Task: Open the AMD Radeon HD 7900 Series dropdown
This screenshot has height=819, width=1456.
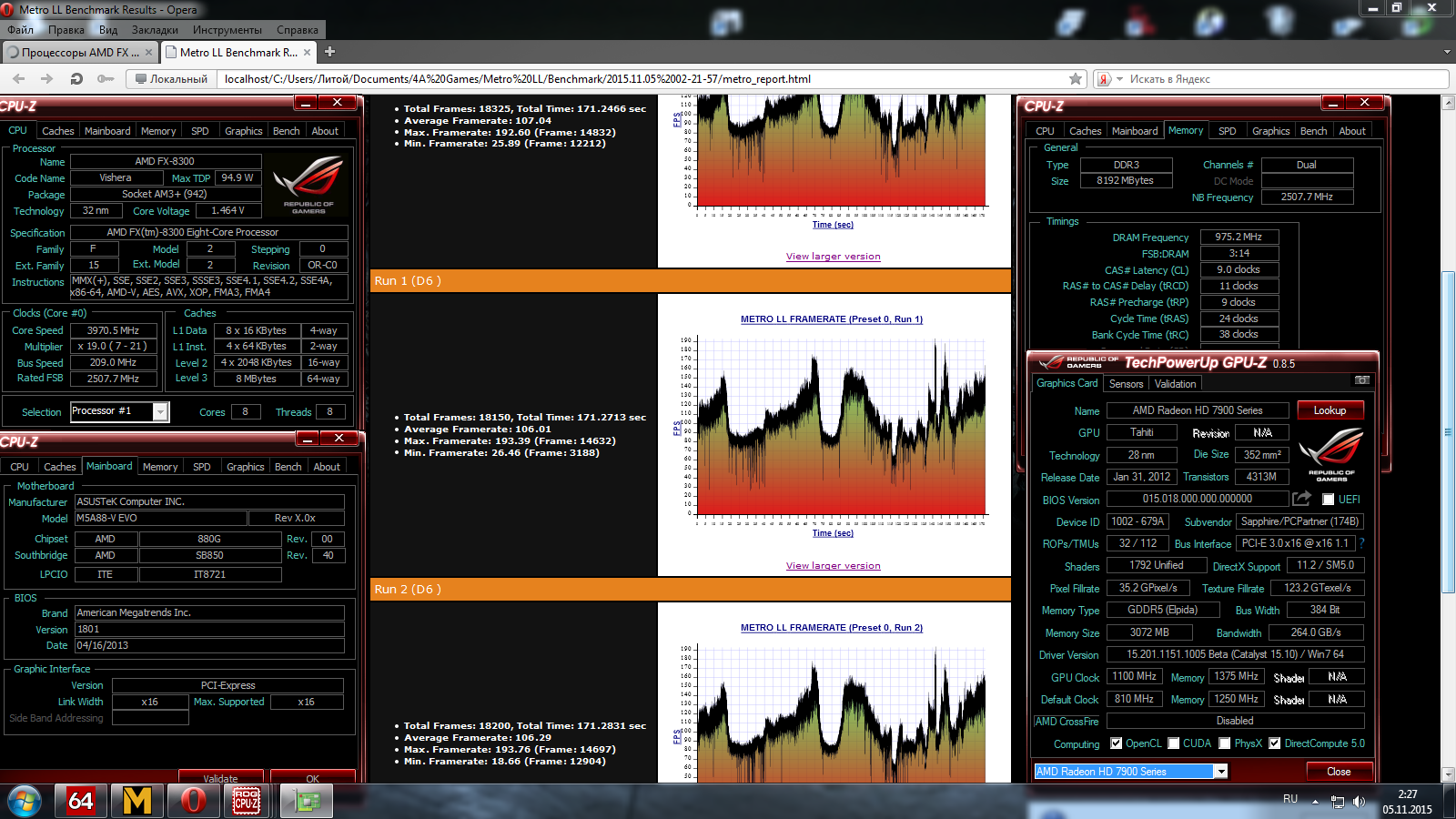Action: 1221,772
